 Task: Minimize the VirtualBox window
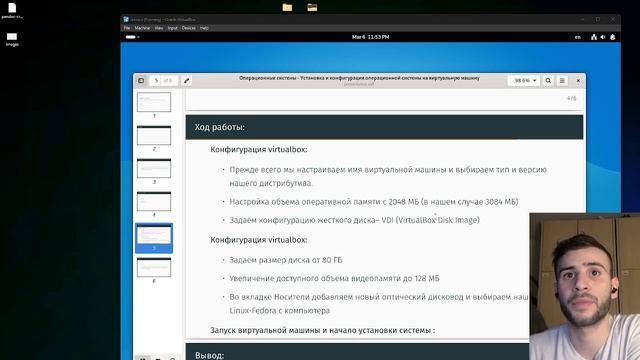point(582,19)
